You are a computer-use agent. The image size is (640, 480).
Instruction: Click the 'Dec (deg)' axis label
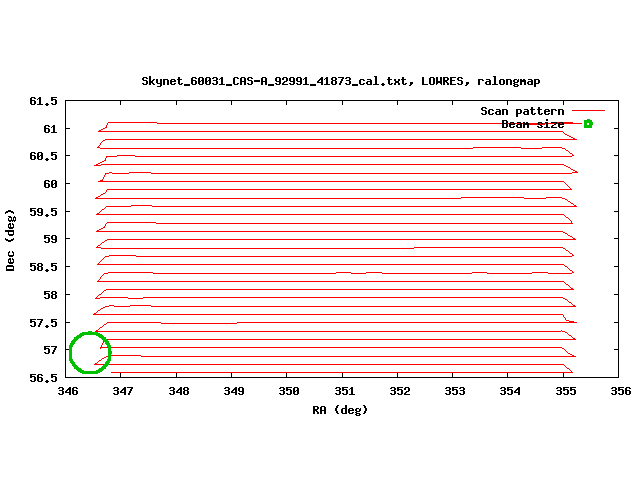pyautogui.click(x=10, y=240)
